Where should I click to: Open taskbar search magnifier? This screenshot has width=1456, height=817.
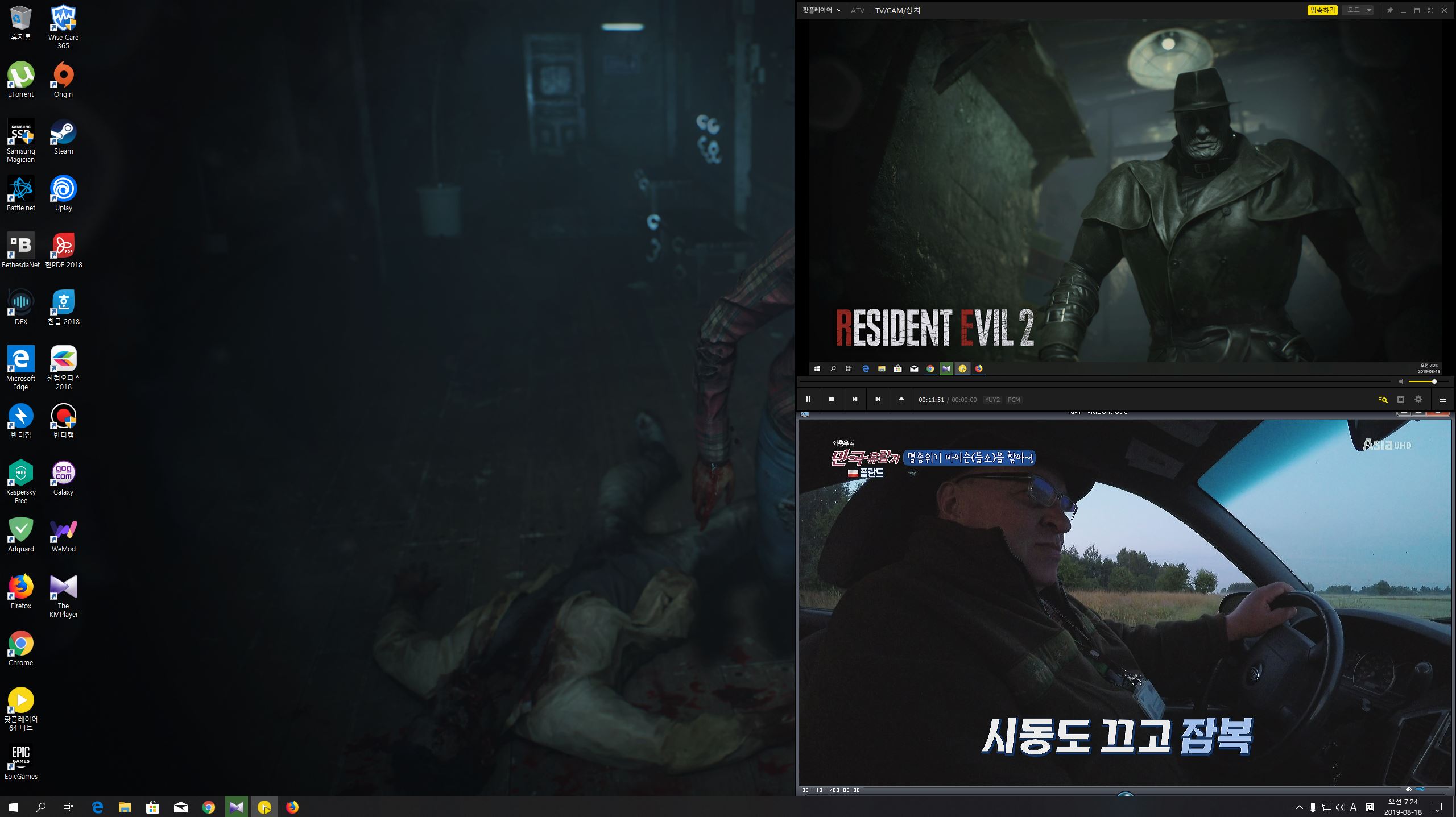[x=41, y=807]
